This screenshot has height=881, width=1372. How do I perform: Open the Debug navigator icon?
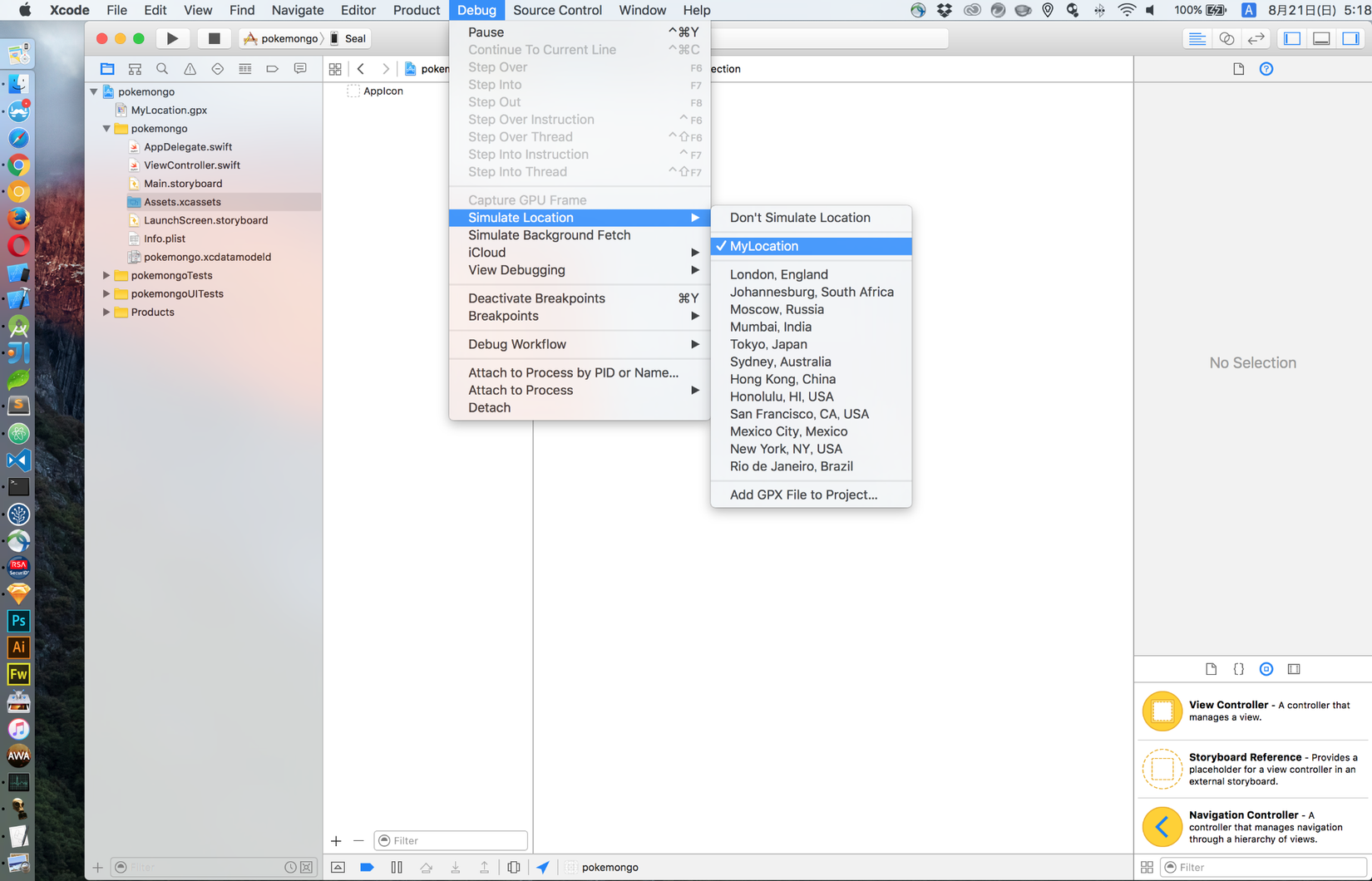[x=244, y=69]
